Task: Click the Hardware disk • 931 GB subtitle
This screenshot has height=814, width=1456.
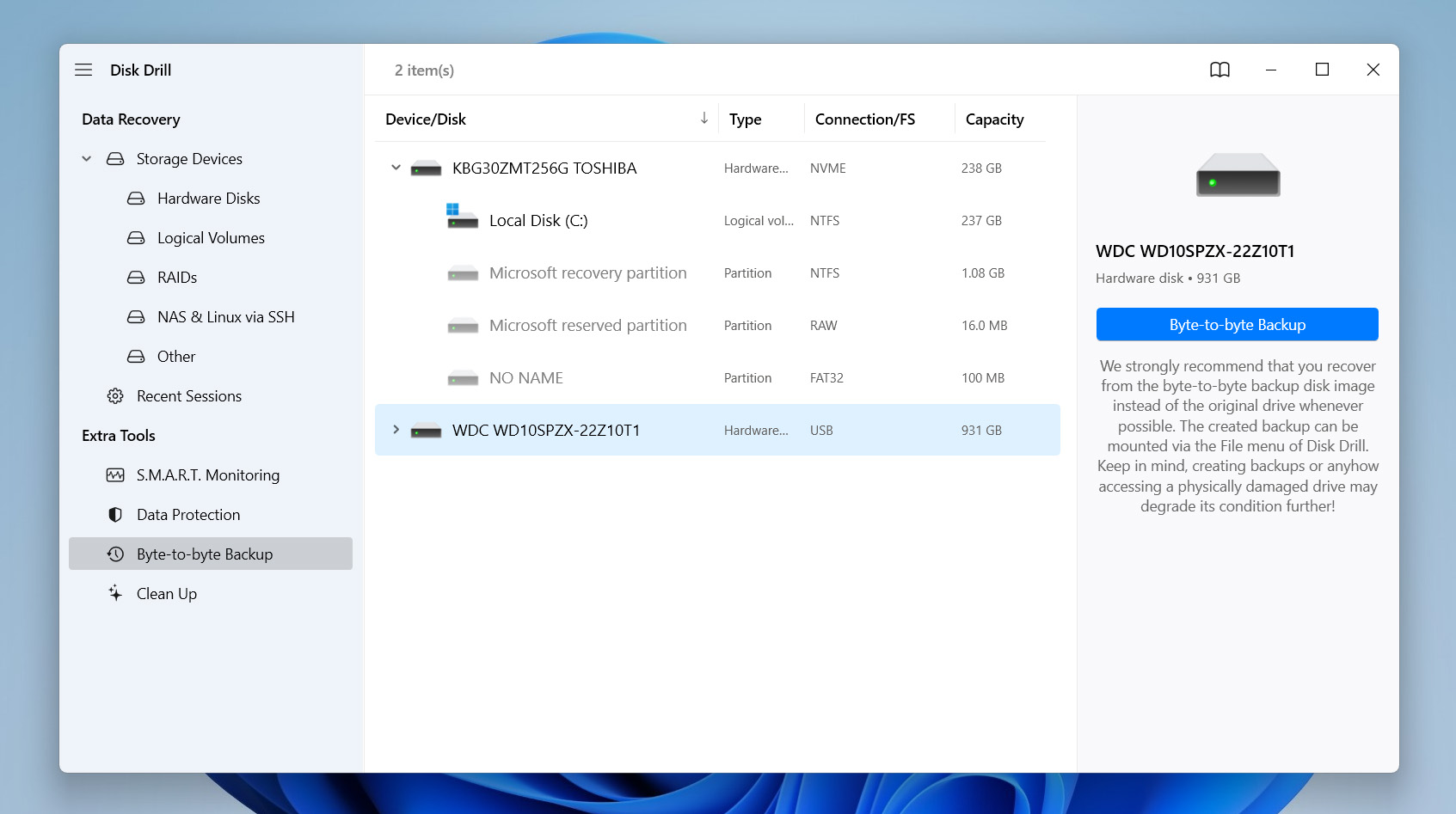Action: point(1168,278)
